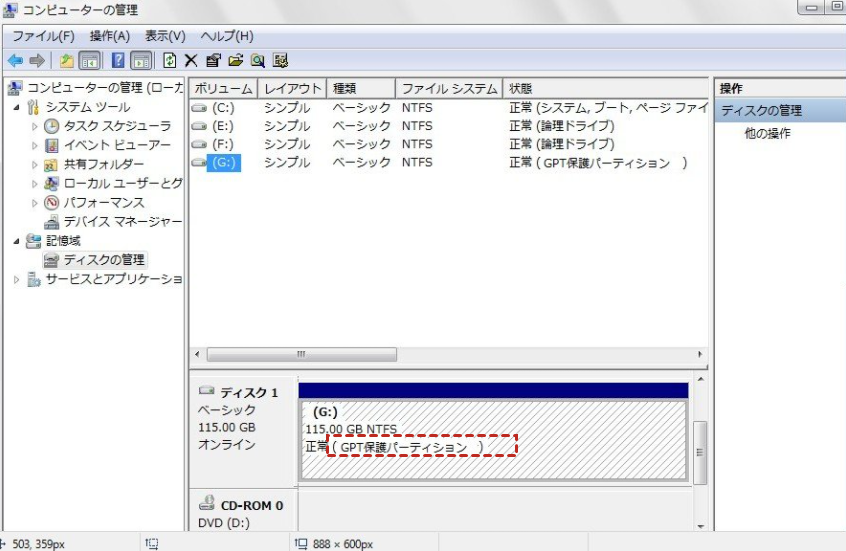
Task: Open 操作(A) menu
Action: (110, 36)
